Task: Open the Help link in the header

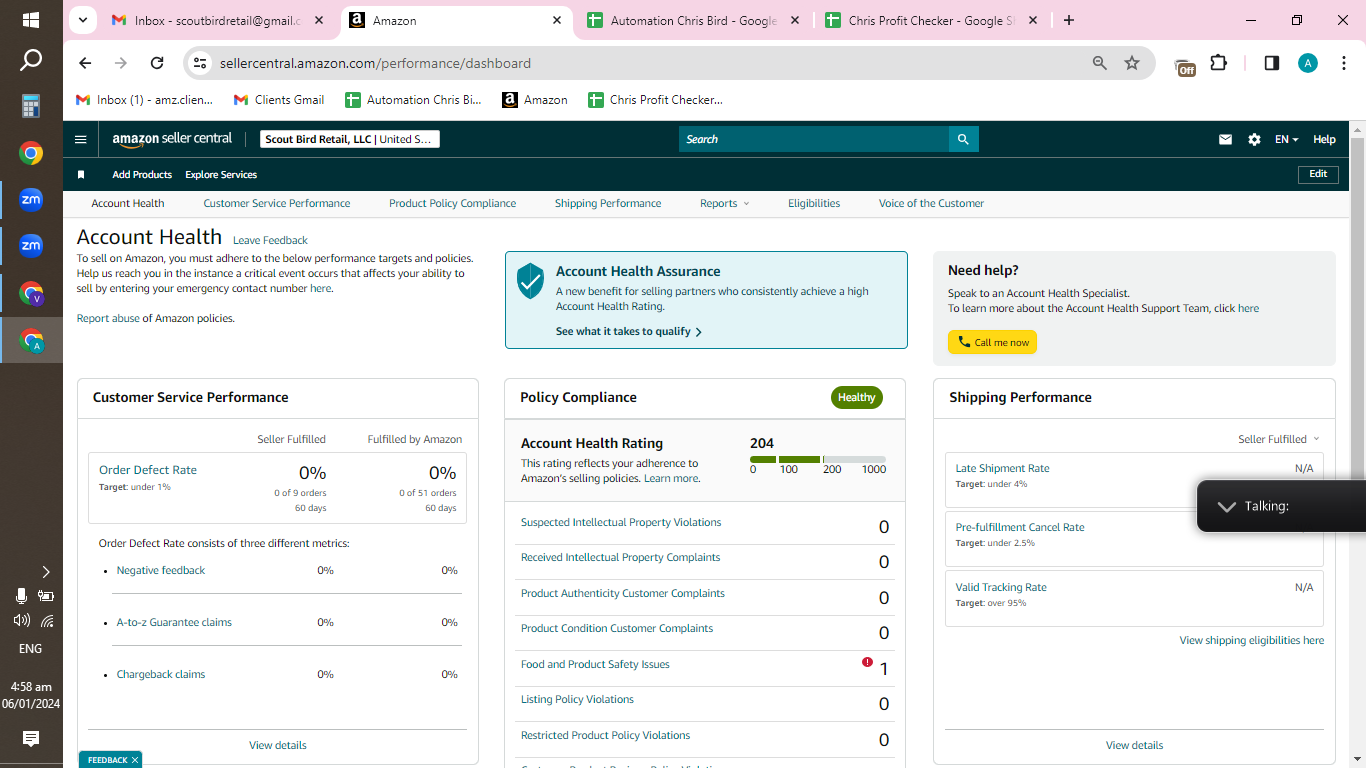Action: tap(1324, 140)
